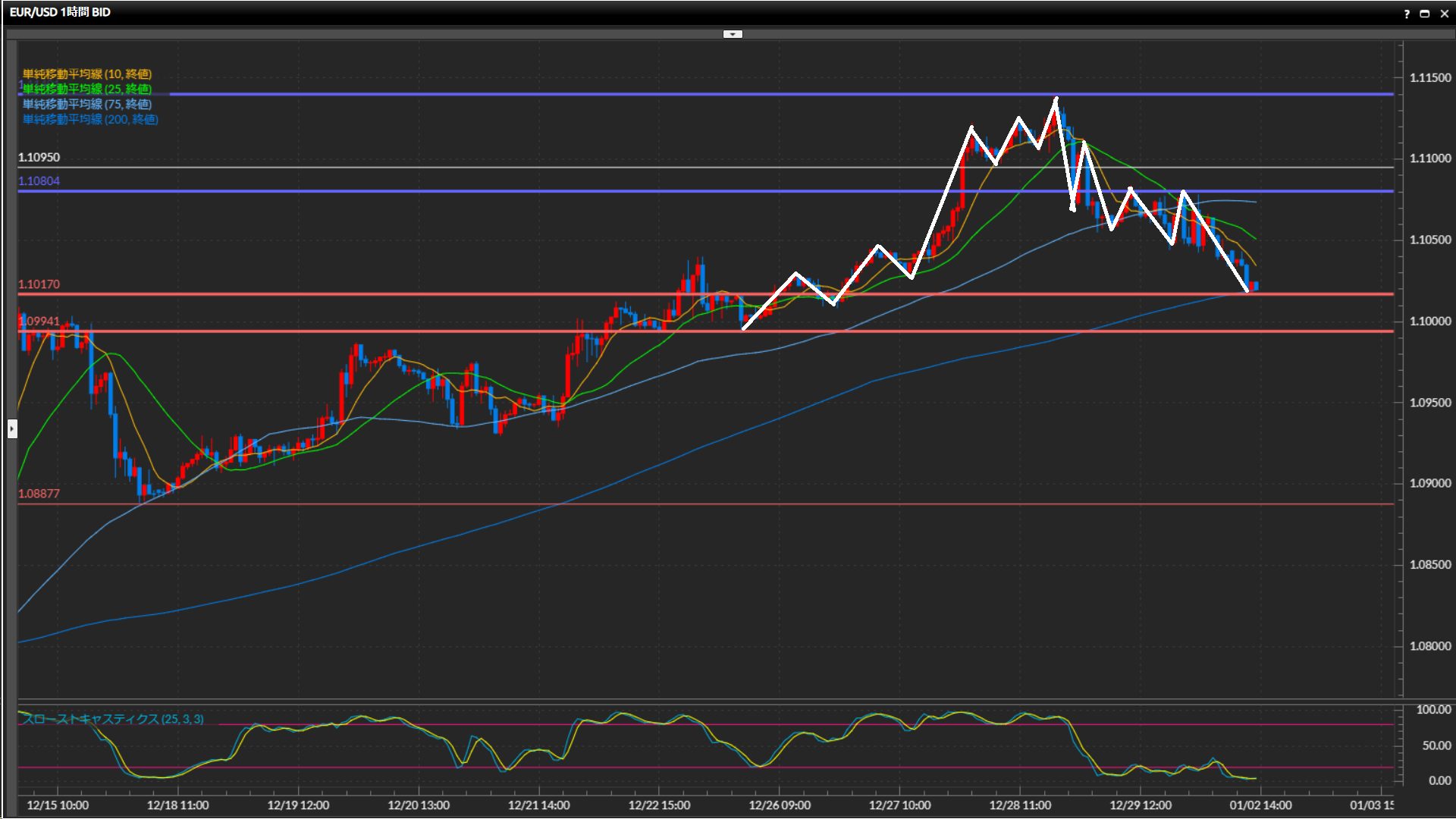1456x819 pixels.
Task: Close the EUR/USD chart window
Action: tap(1444, 14)
